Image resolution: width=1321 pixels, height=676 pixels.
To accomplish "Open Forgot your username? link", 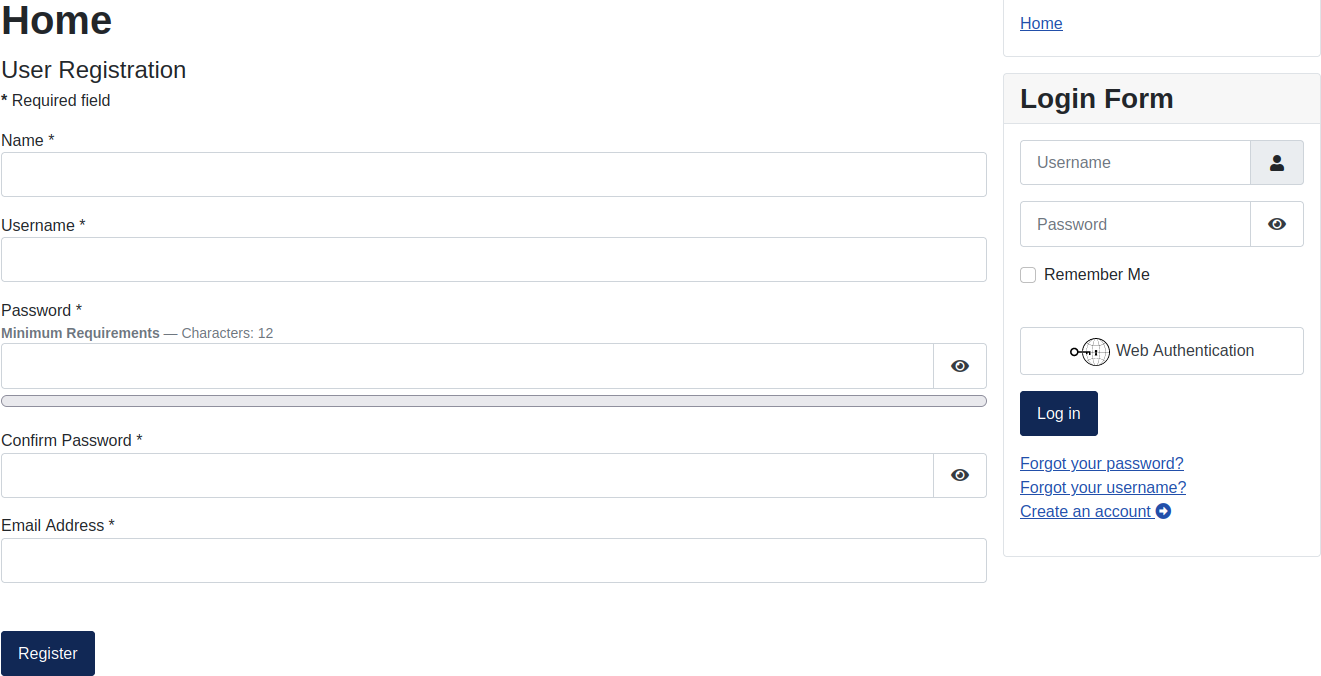I will point(1102,487).
